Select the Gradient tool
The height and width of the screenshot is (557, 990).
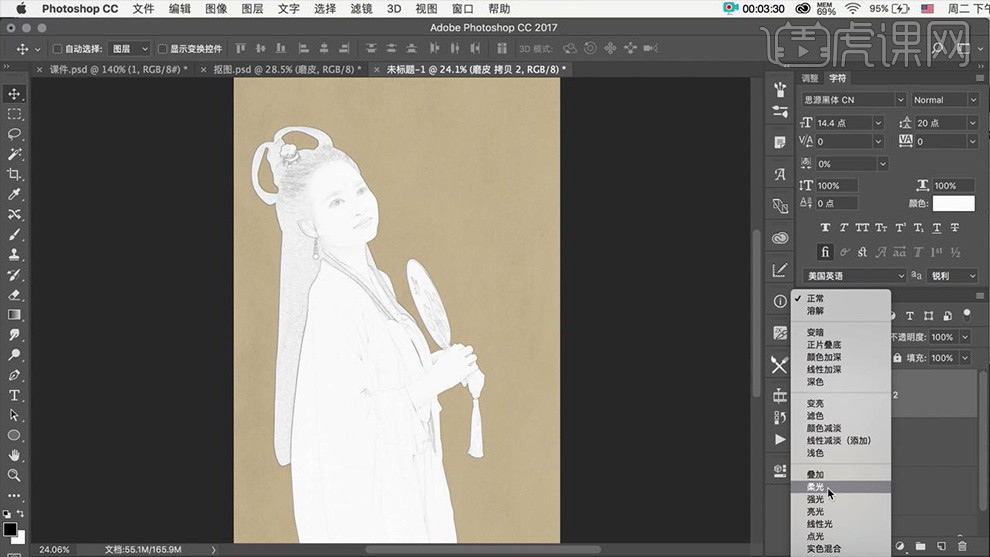tap(14, 314)
